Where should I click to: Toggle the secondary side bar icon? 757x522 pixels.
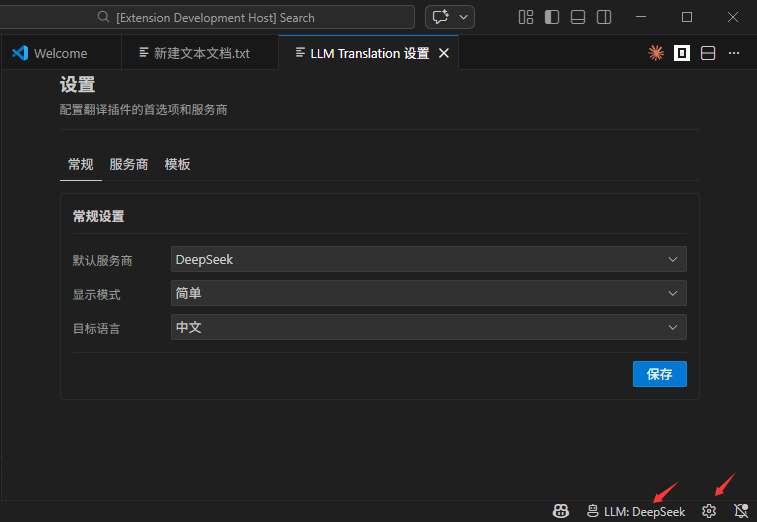(x=604, y=17)
